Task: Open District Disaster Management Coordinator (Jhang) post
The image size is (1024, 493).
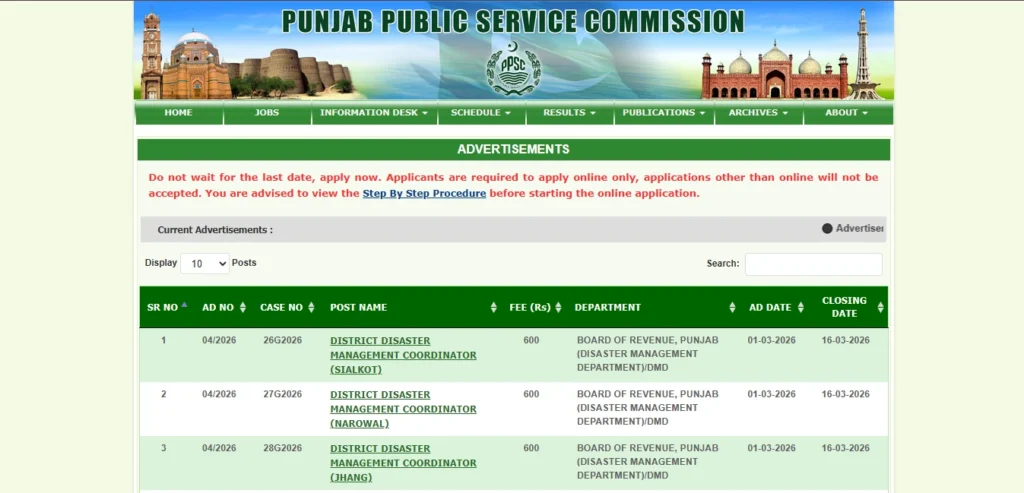Action: [x=403, y=463]
